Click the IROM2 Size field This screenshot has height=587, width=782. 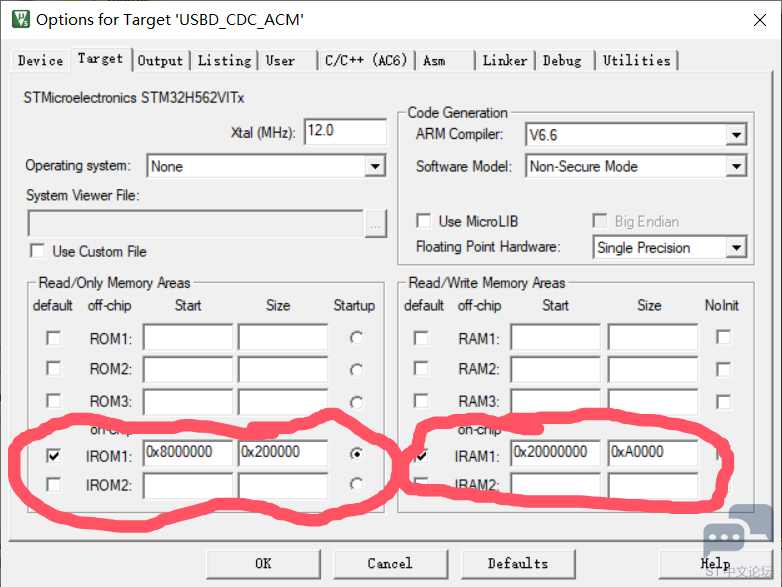click(x=283, y=485)
